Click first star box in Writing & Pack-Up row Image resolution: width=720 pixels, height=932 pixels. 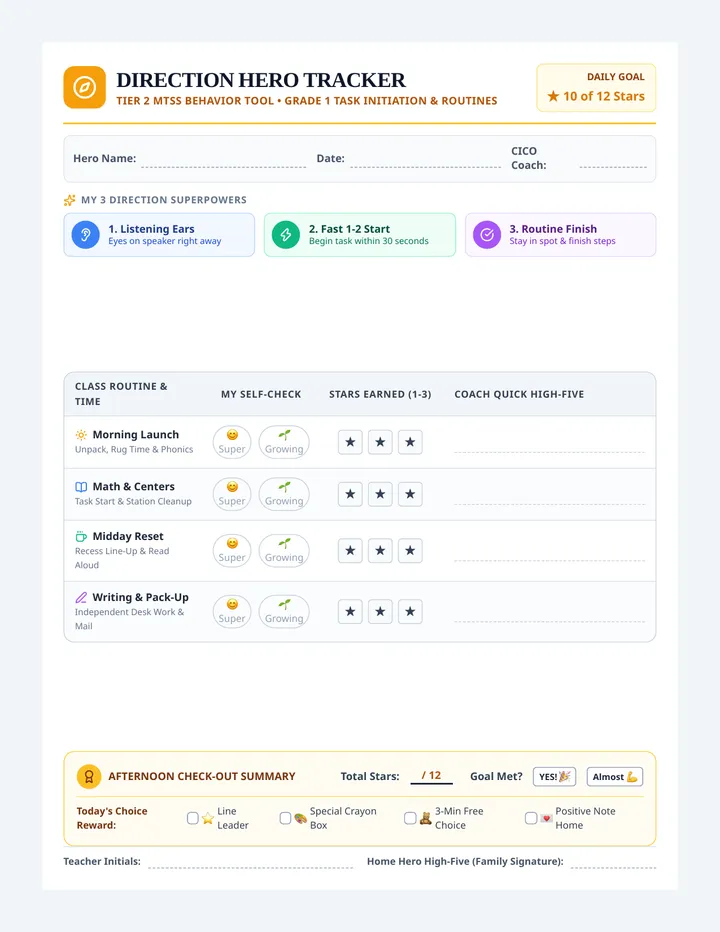350,612
